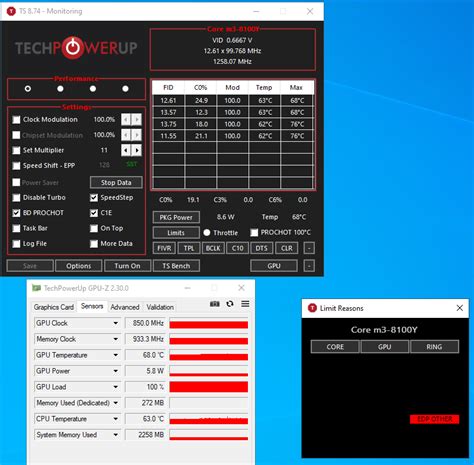Viewport: 474px width, 465px height.
Task: Click the minus button beside CLR
Action: pos(309,248)
